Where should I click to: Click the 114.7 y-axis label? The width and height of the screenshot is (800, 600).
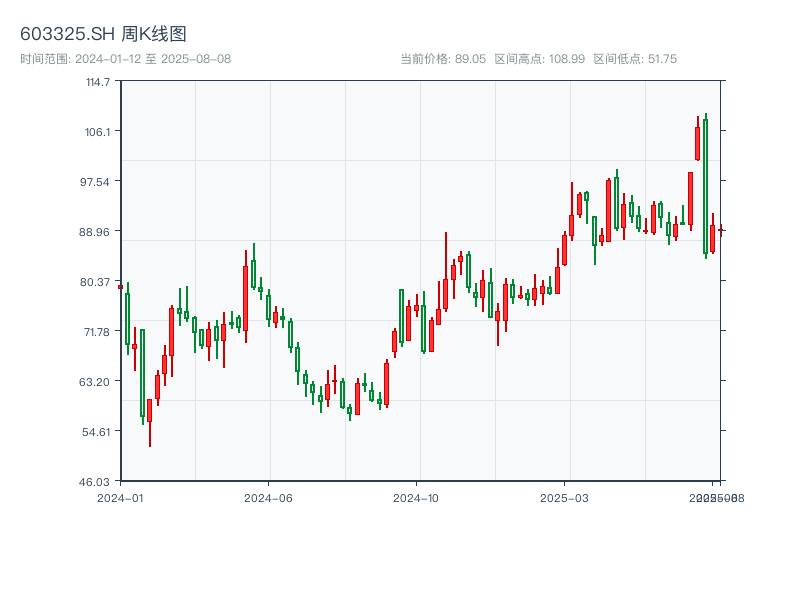pyautogui.click(x=98, y=82)
